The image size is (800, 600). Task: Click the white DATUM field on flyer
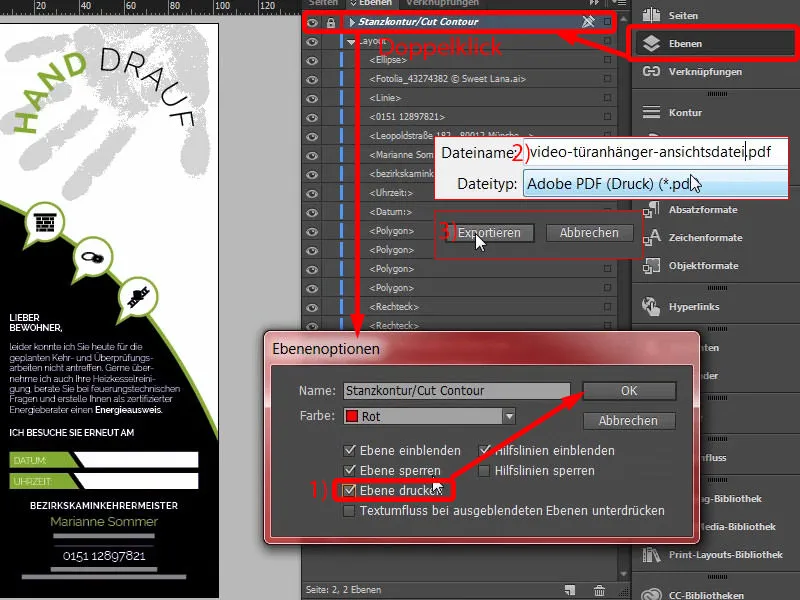138,460
